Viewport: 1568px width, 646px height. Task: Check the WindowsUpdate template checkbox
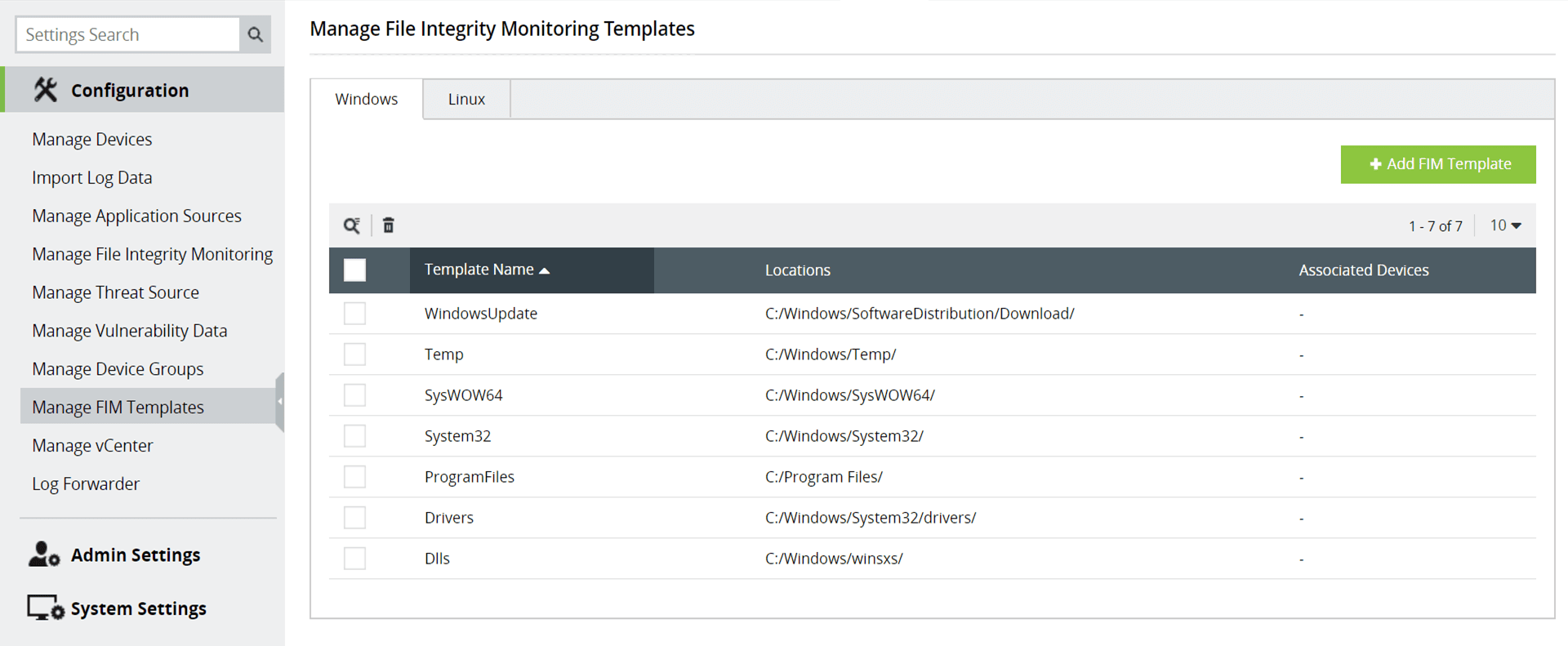click(355, 314)
